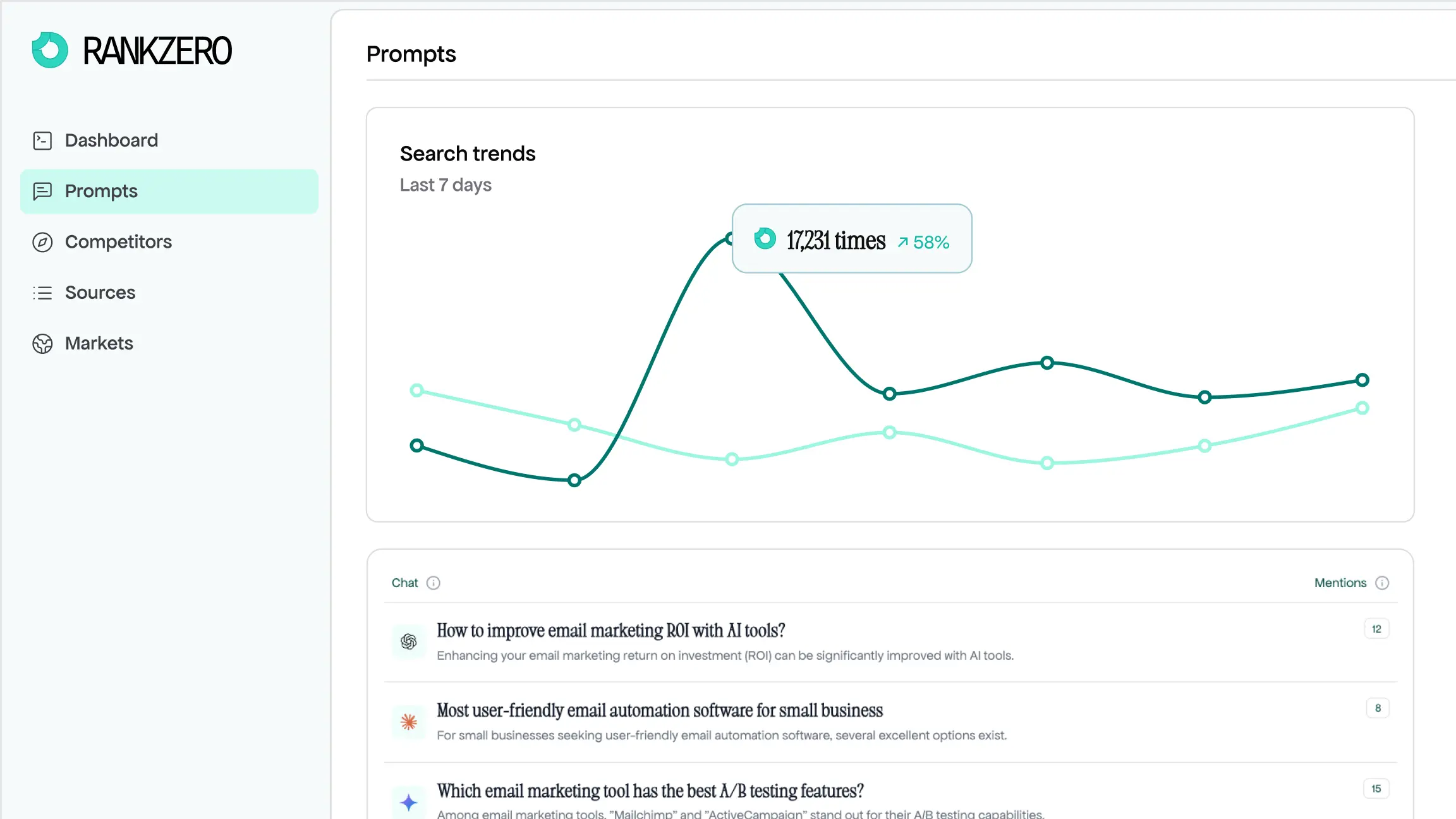Click the info icon beside Chat header
1456x819 pixels.
point(433,583)
